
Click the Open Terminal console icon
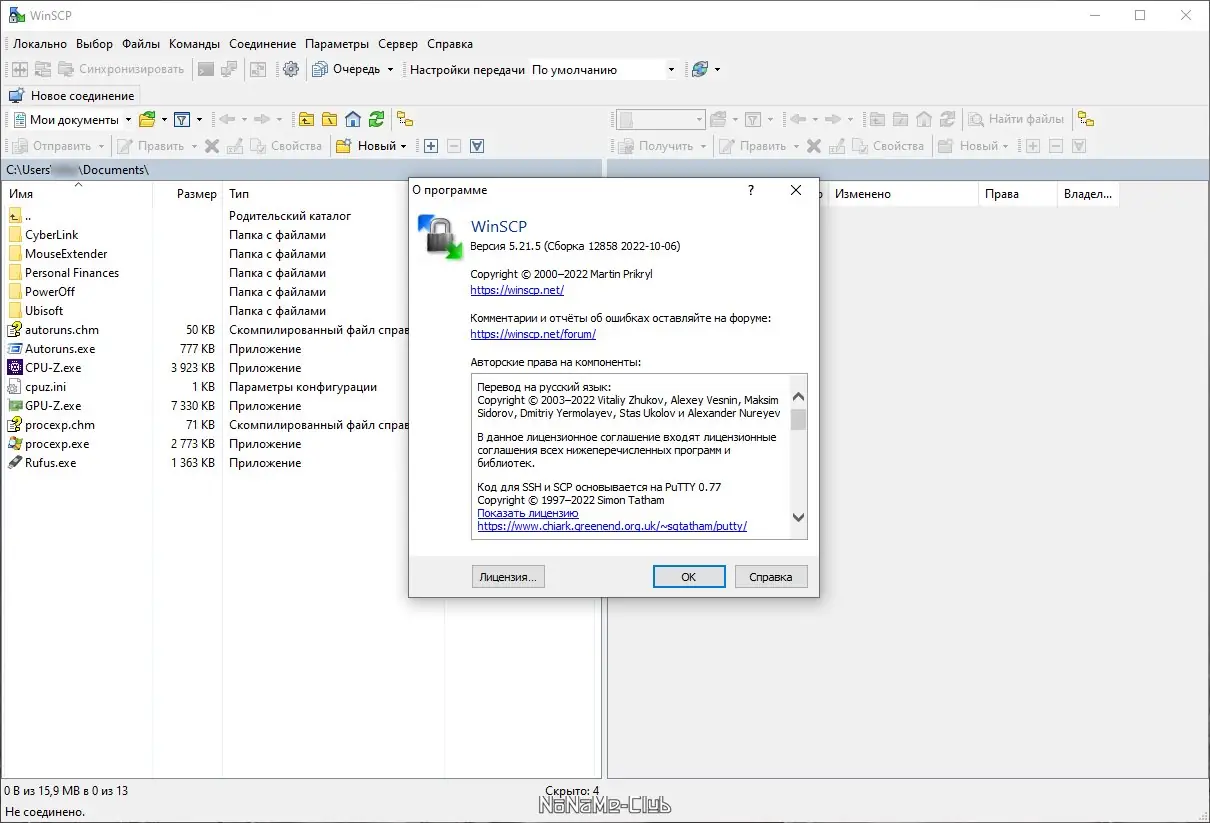(x=206, y=69)
